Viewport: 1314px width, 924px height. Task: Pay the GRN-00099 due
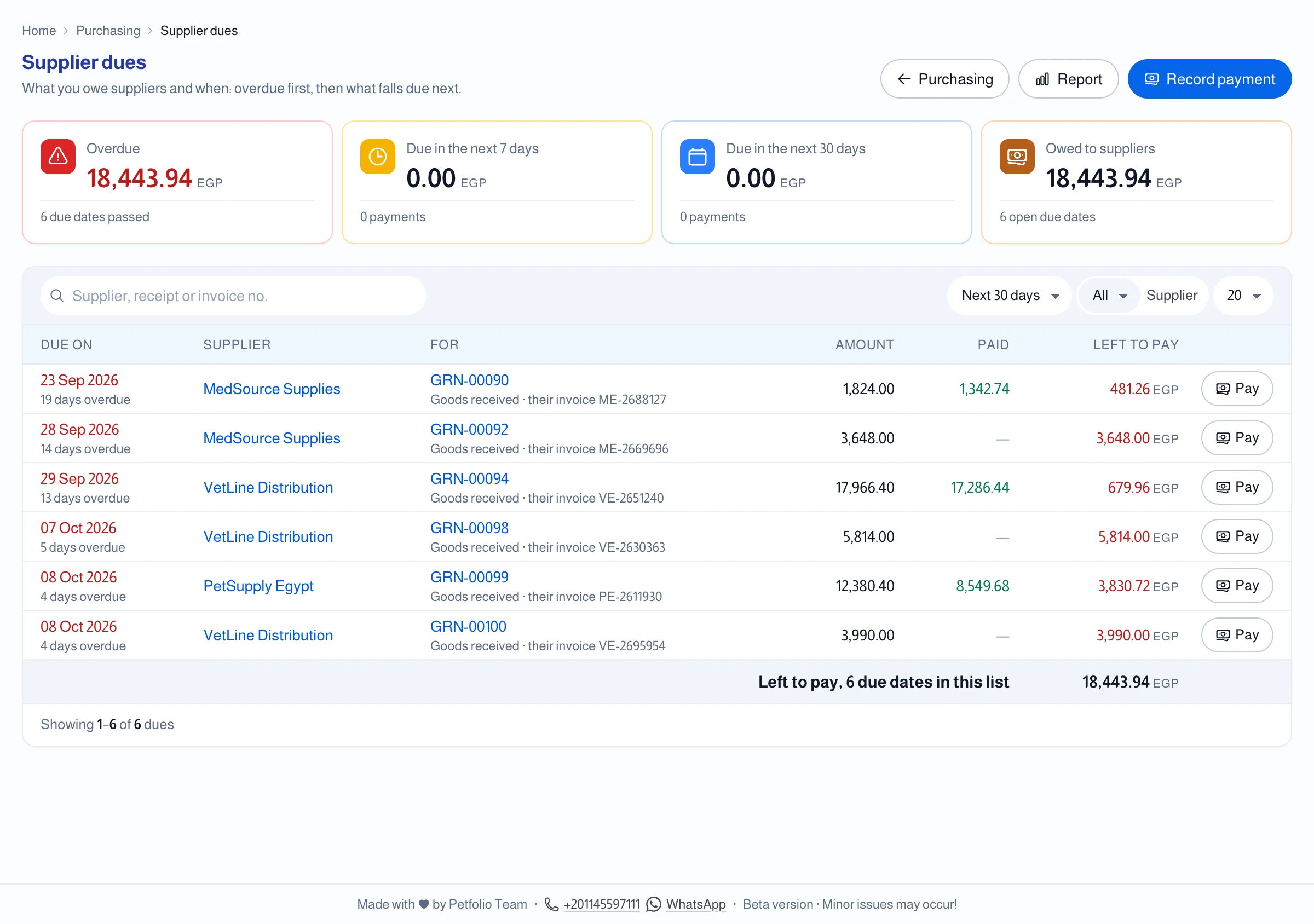[x=1237, y=586]
